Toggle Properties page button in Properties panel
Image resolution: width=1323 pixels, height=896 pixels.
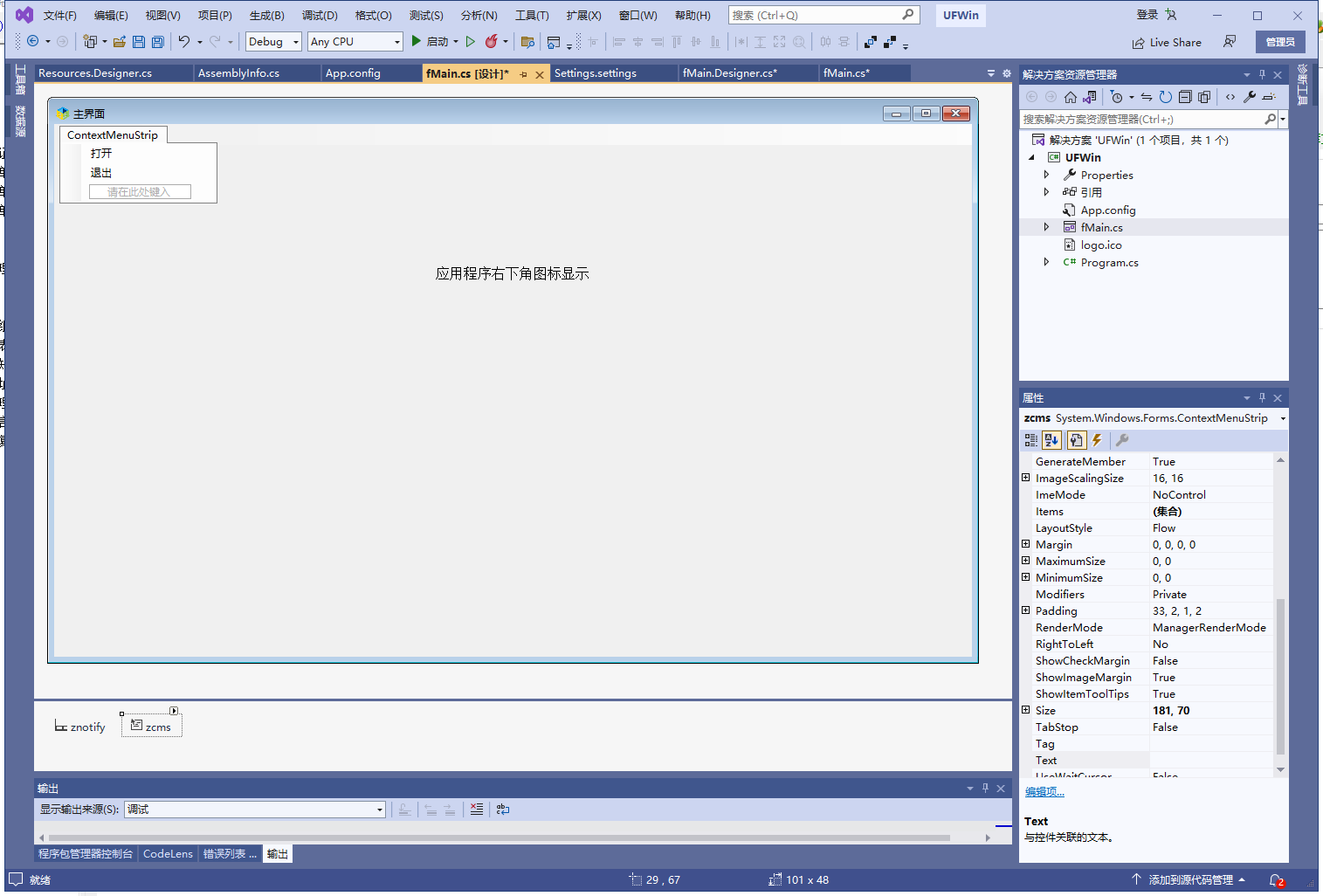1076,440
